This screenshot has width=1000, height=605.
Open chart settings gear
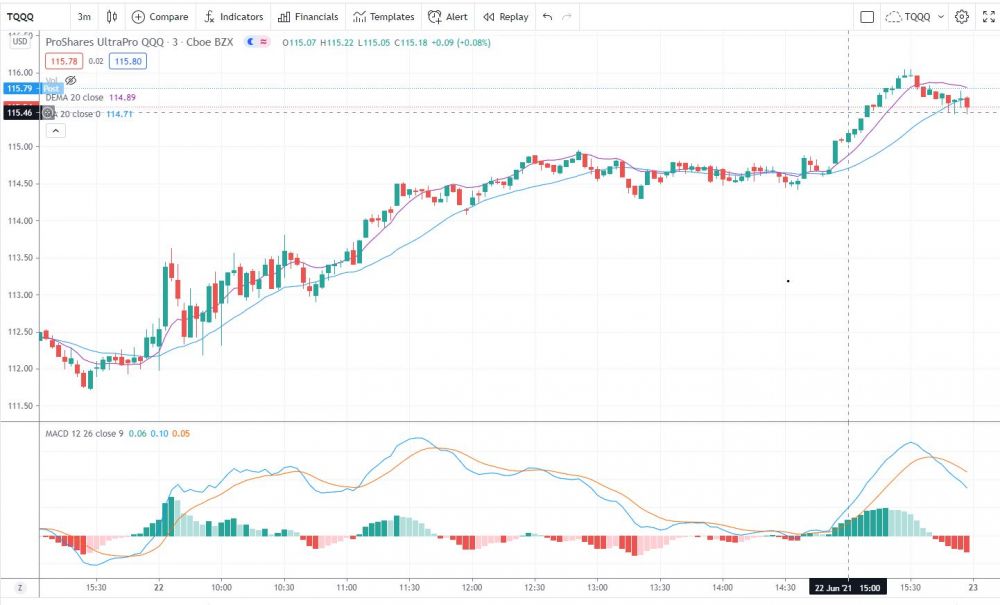pos(962,17)
